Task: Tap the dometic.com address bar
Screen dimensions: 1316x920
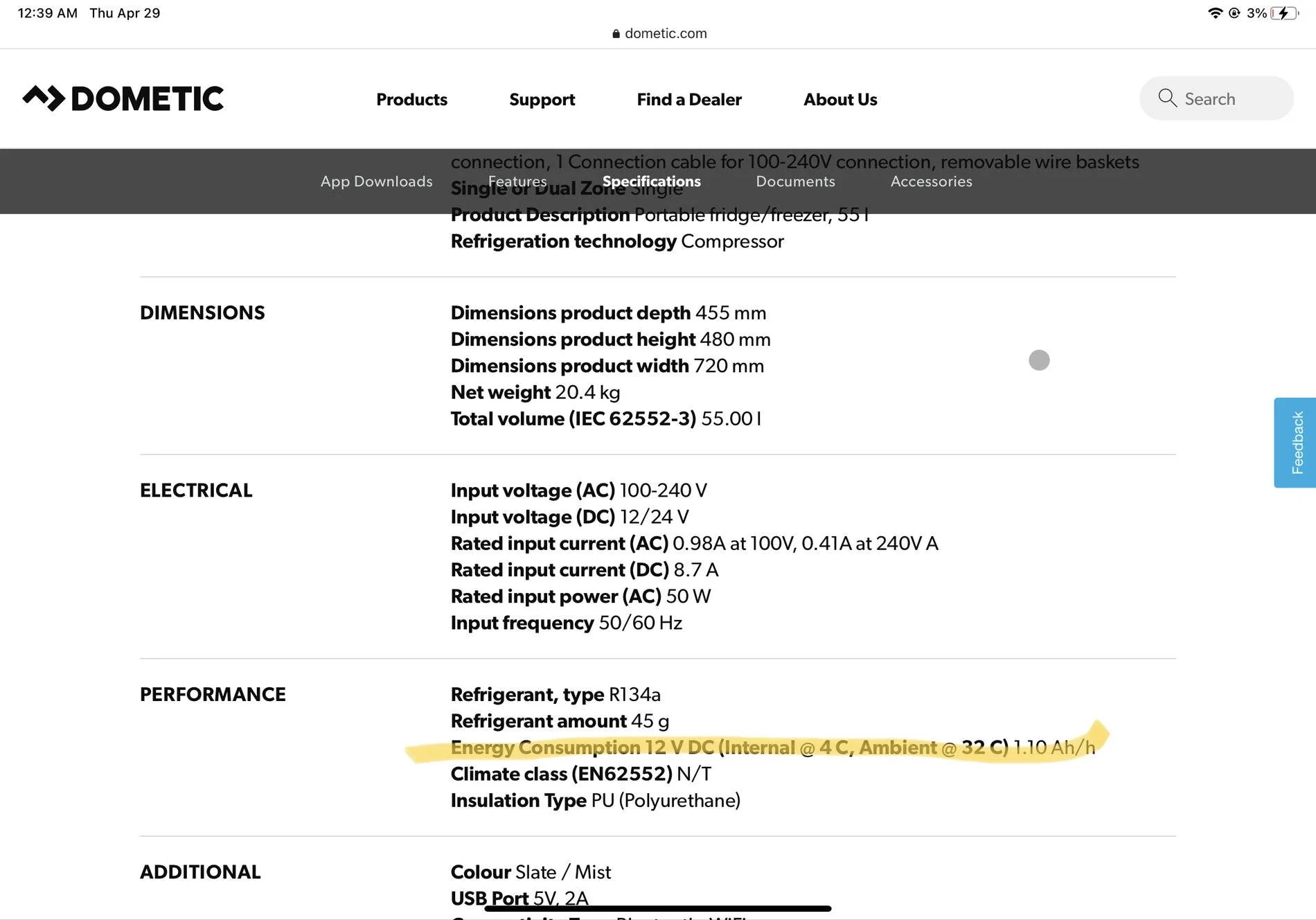Action: click(659, 33)
